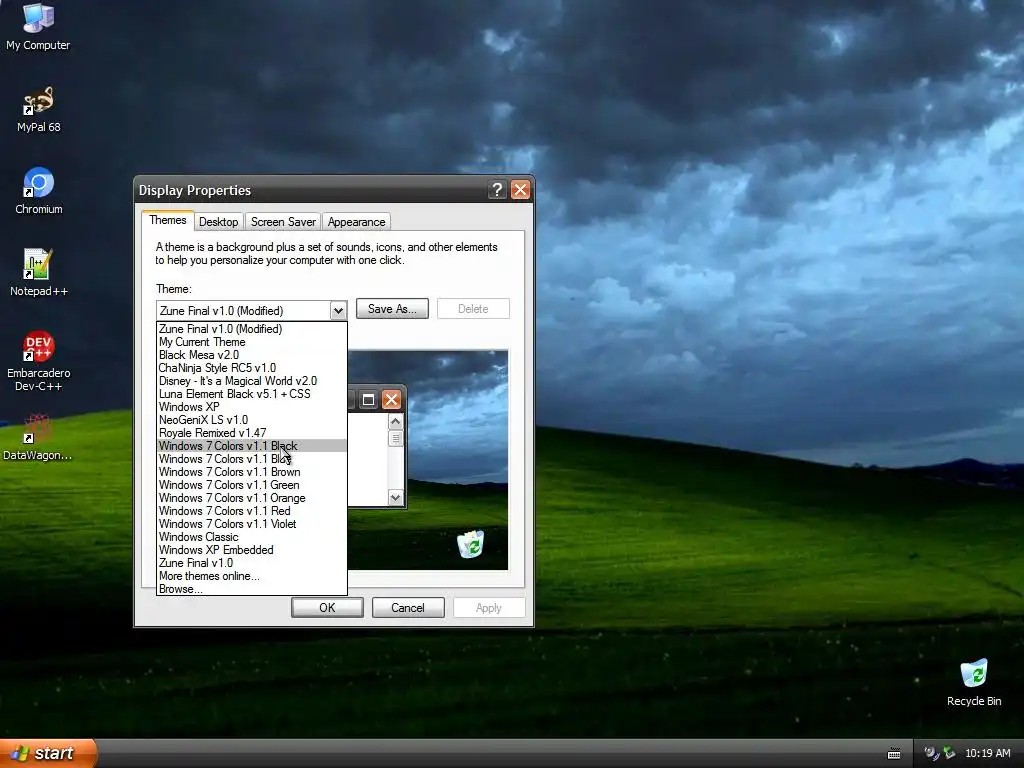The image size is (1024, 768).
Task: Choose Windows 7 Colors v1.1 Black
Action: coord(251,446)
